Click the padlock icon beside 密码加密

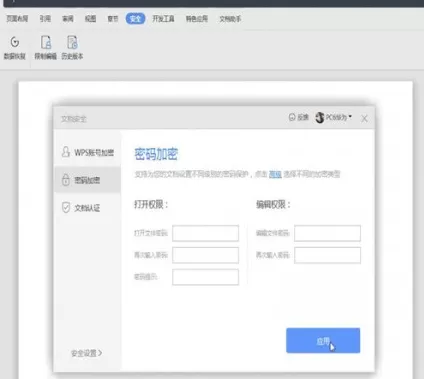66,180
